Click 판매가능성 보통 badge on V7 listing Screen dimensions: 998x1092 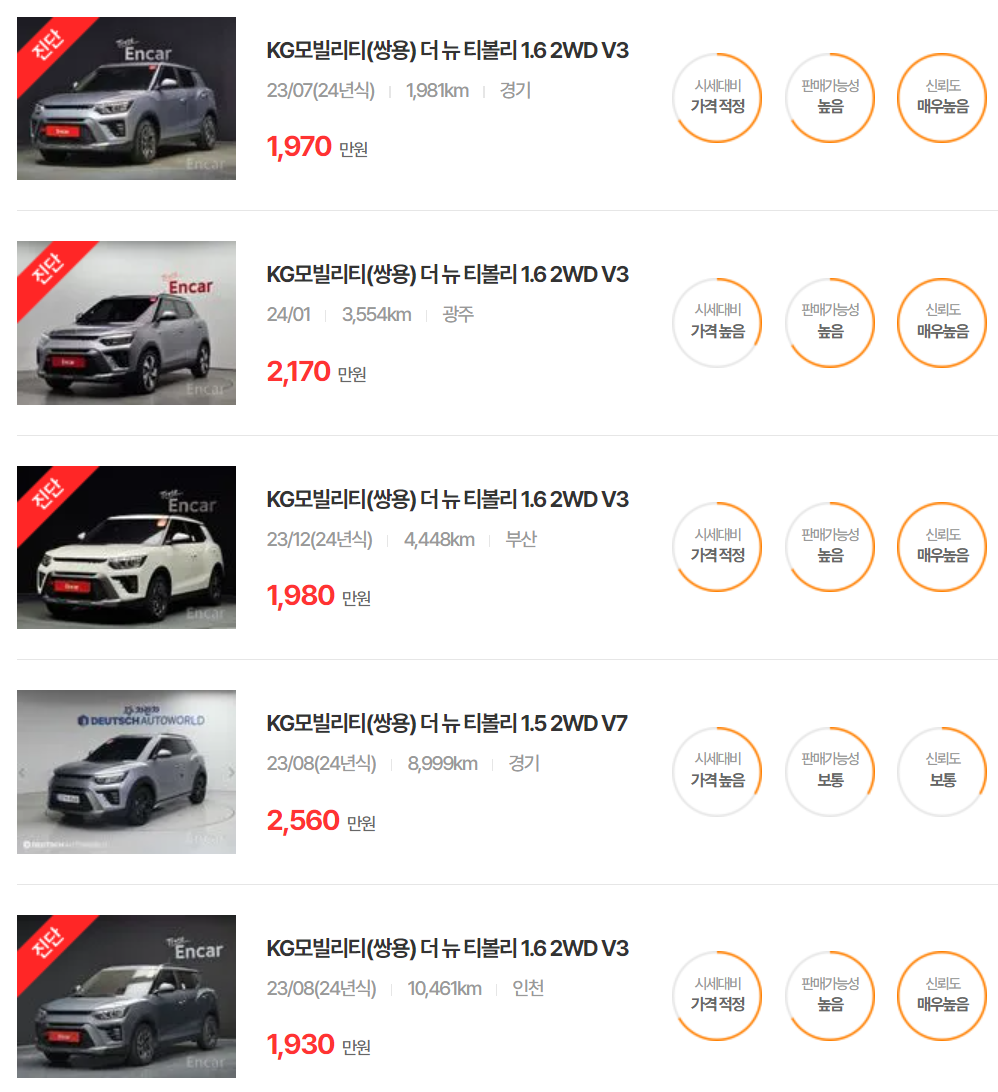coord(830,772)
